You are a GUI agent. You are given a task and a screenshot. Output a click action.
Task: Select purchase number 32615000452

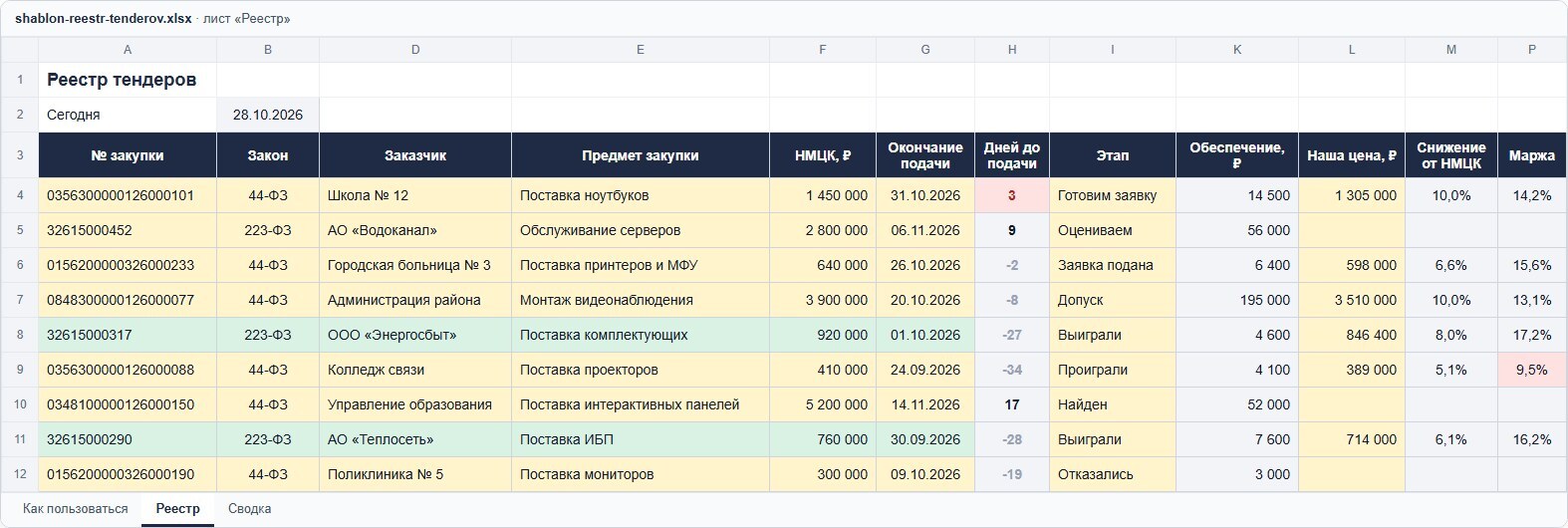click(x=128, y=230)
